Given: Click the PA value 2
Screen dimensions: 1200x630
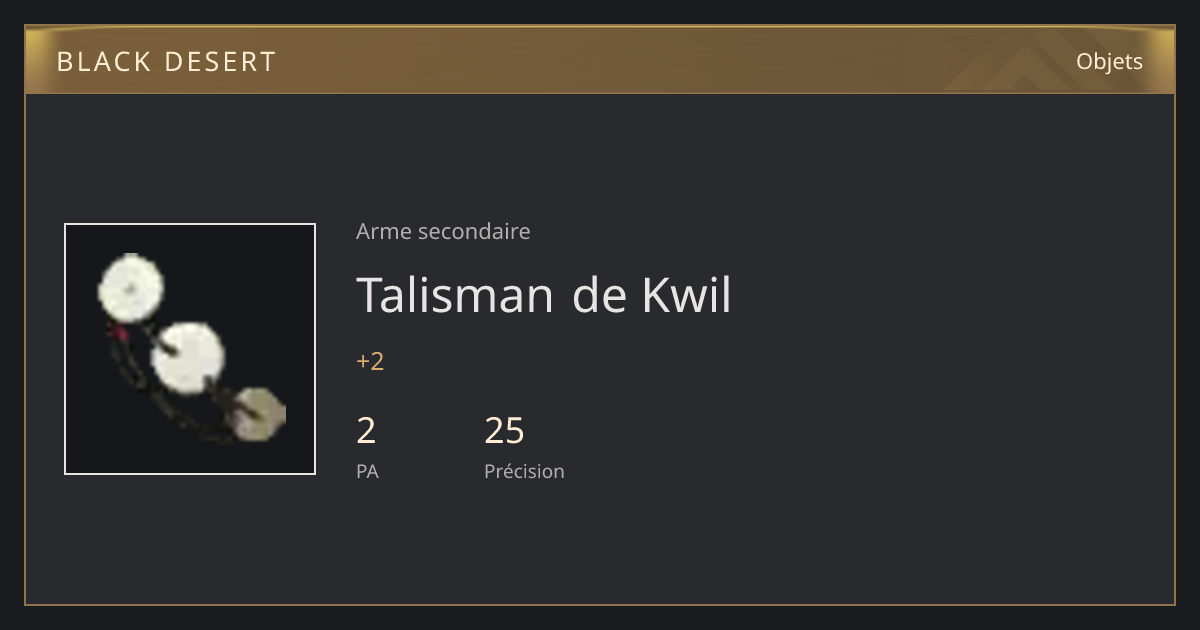Looking at the screenshot, I should point(366,430).
